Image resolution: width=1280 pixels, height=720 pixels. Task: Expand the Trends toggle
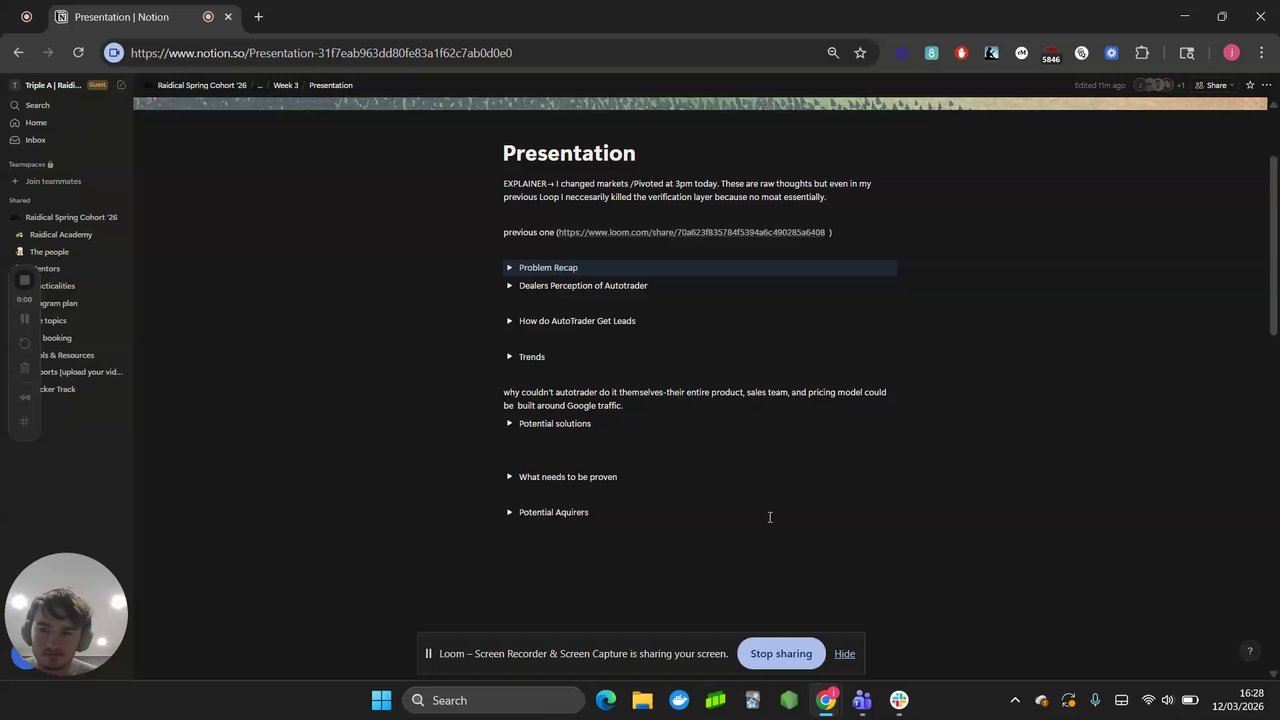(x=509, y=357)
